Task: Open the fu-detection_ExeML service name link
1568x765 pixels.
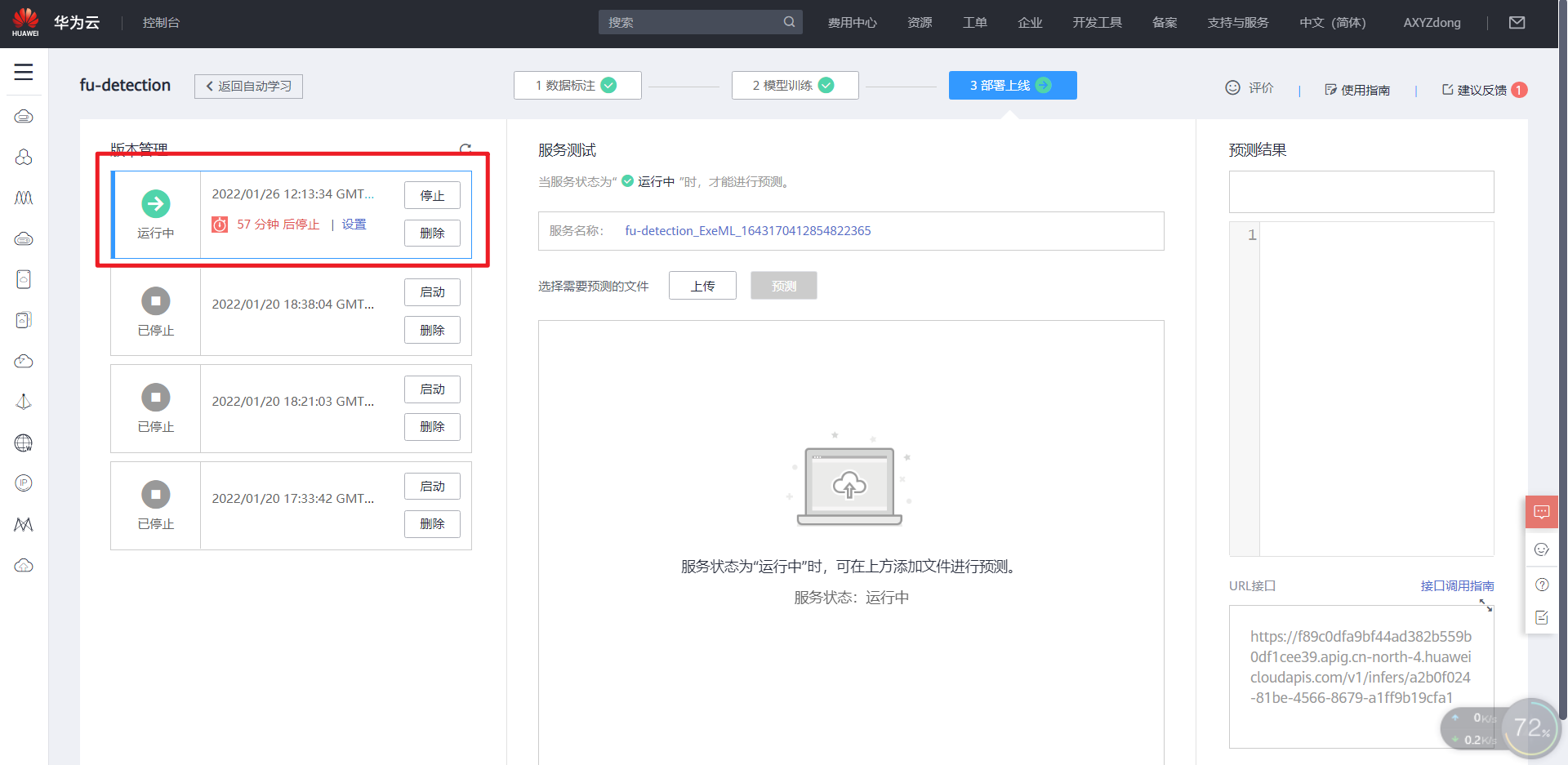Action: pyautogui.click(x=748, y=231)
